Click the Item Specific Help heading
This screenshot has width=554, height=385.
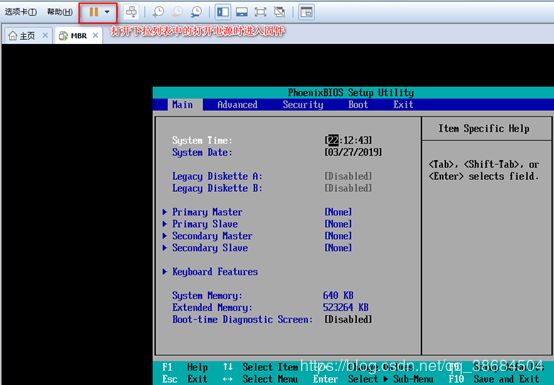(x=484, y=128)
